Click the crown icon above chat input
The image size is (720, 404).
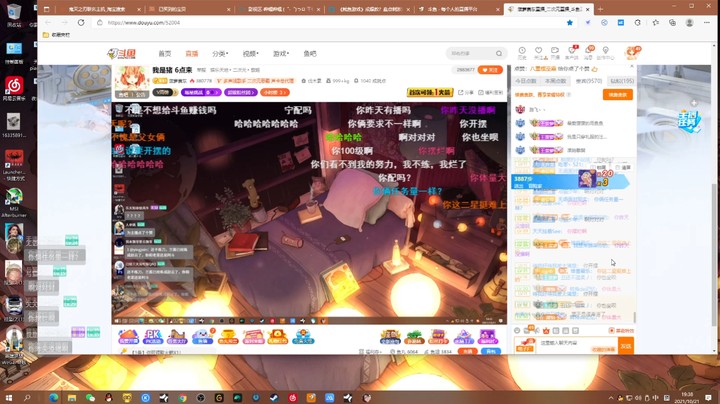point(546,331)
